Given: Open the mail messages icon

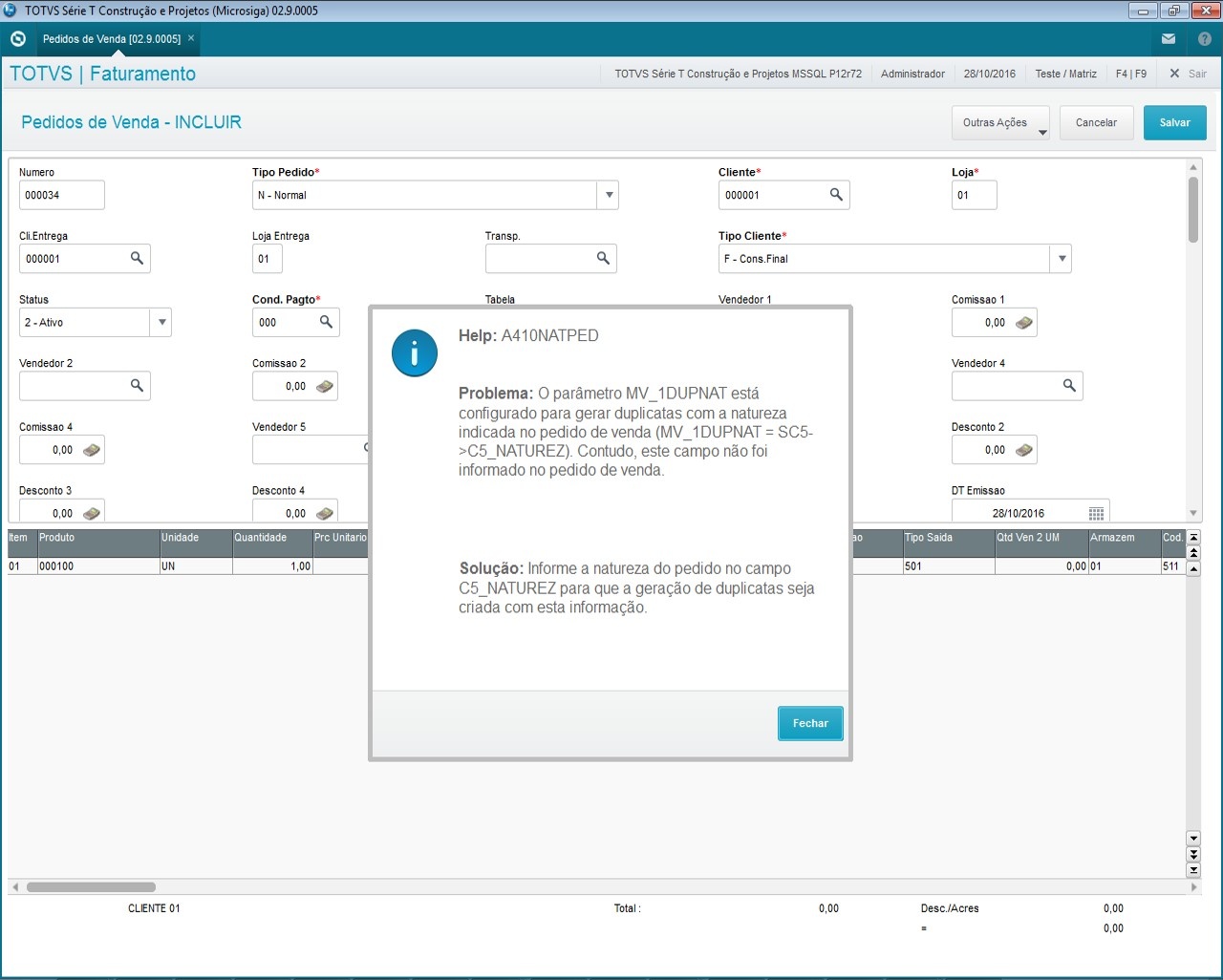Looking at the screenshot, I should tap(1169, 39).
